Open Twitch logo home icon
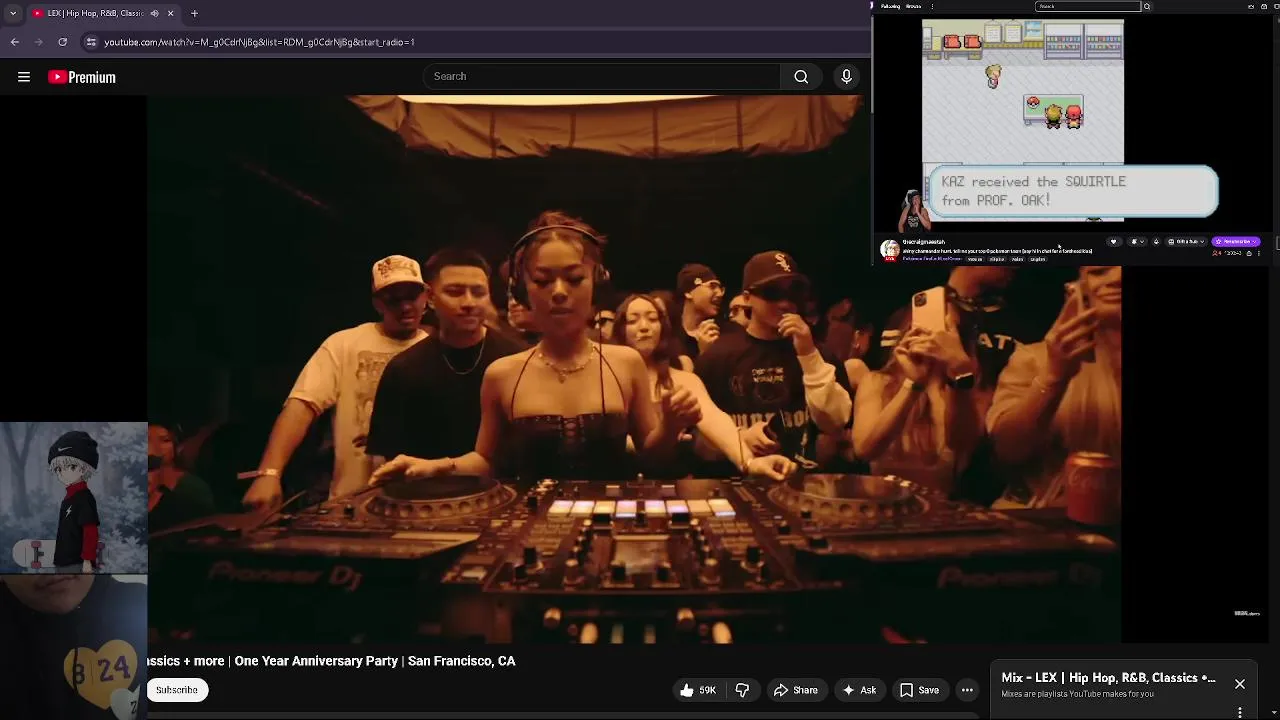This screenshot has height=720, width=1280. point(873,6)
